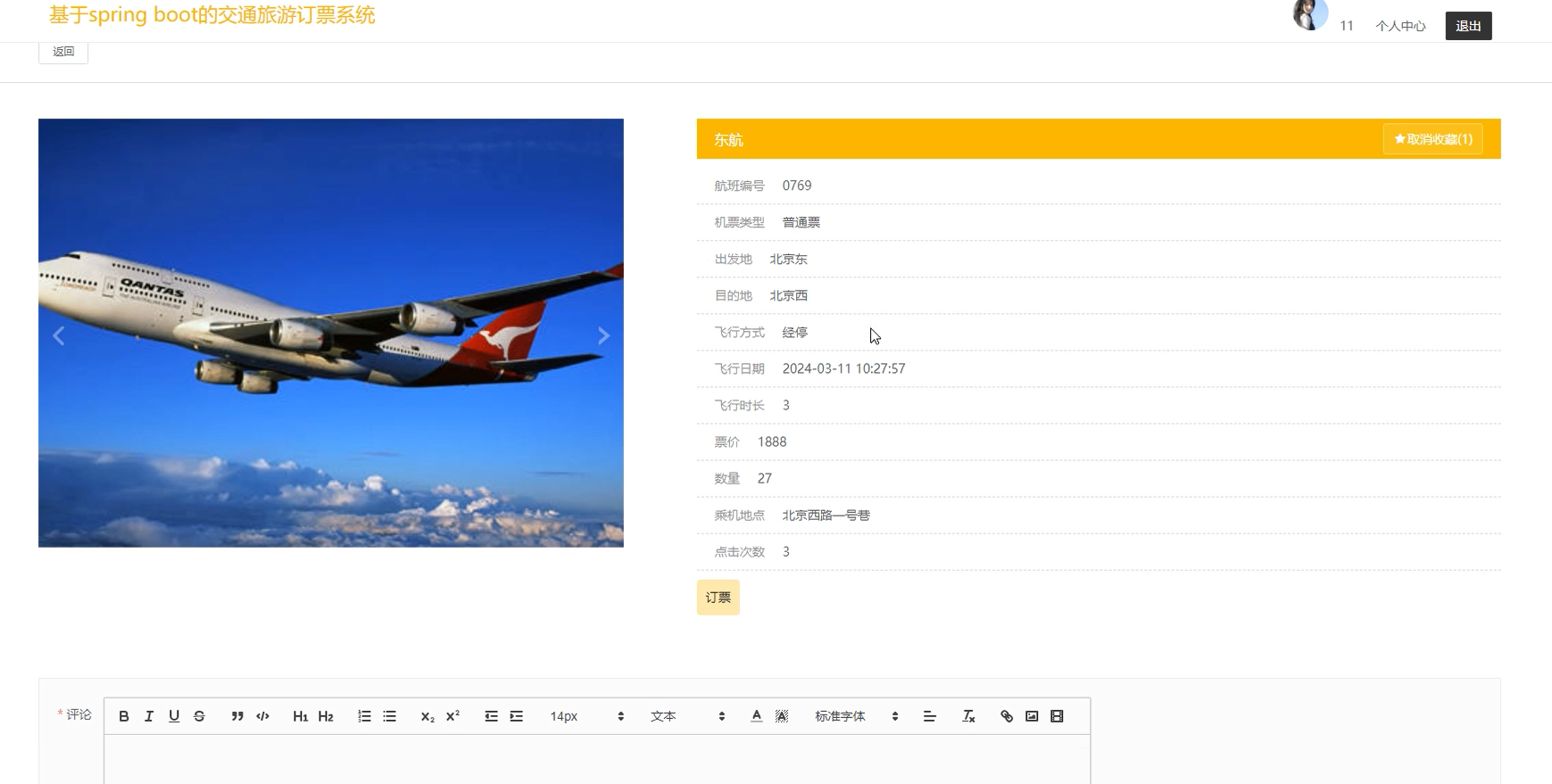Insert an image in comment

[x=1032, y=716]
